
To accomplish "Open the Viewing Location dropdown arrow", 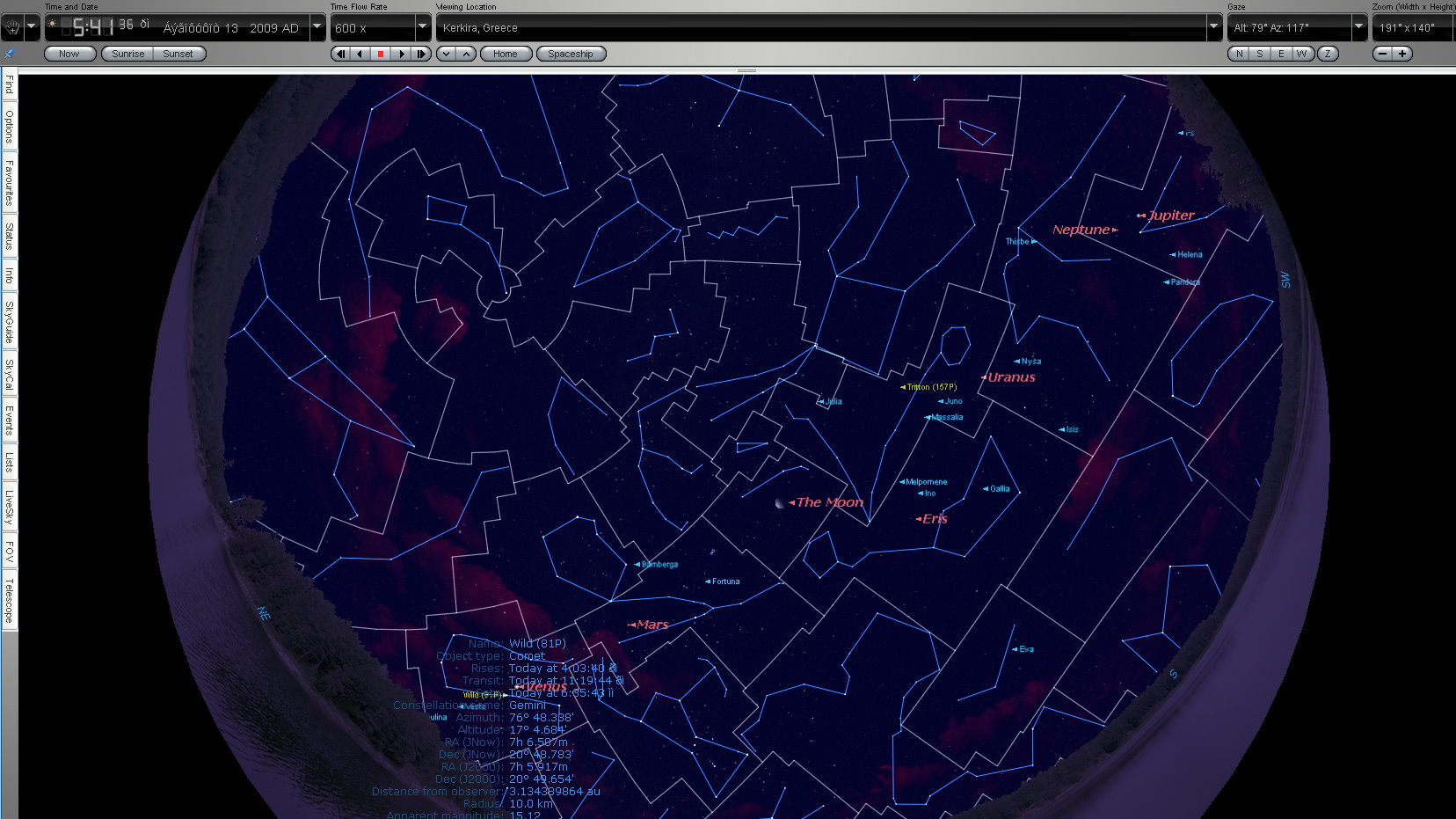I will [1214, 27].
